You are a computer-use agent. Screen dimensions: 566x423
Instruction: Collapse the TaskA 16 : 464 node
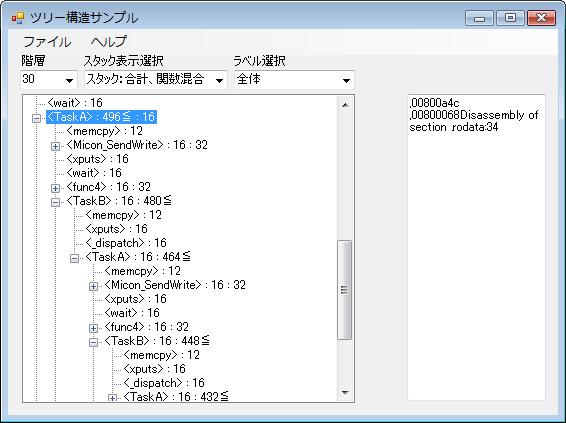pyautogui.click(x=74, y=258)
